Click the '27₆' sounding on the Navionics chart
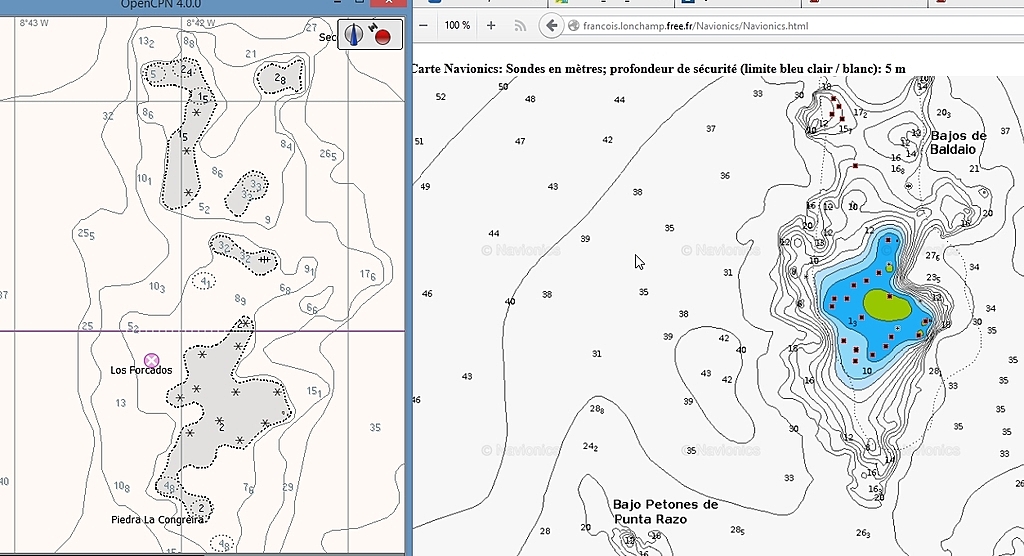Image resolution: width=1024 pixels, height=556 pixels. 933,256
